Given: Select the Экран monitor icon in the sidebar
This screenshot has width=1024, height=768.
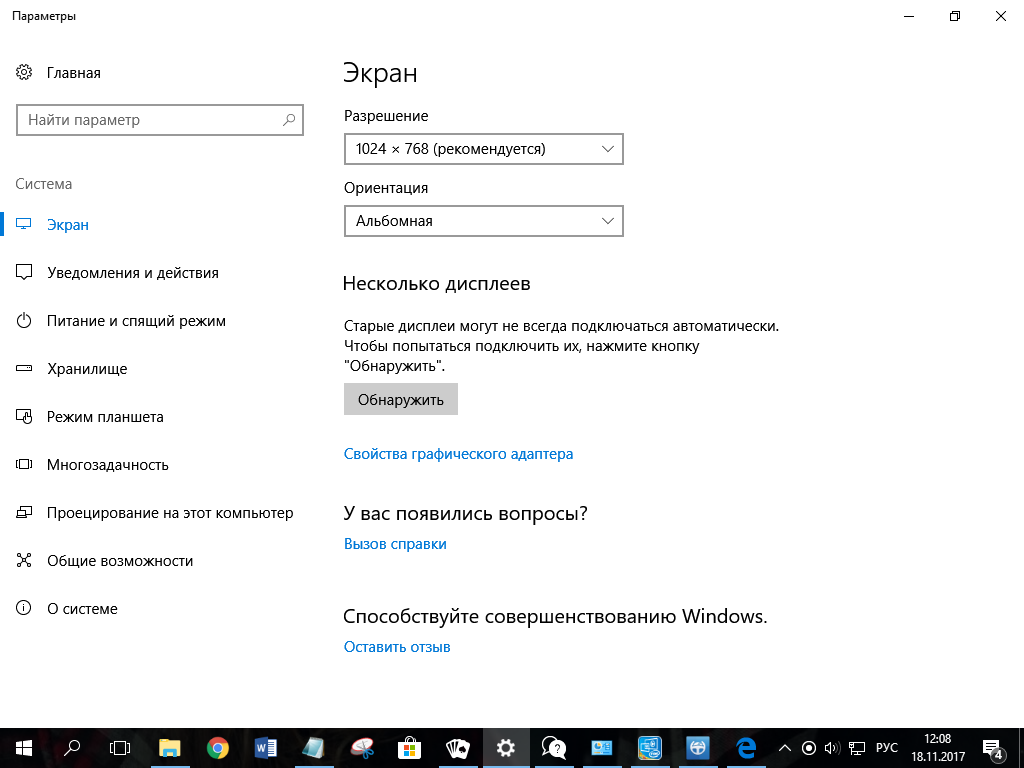Looking at the screenshot, I should click(24, 225).
